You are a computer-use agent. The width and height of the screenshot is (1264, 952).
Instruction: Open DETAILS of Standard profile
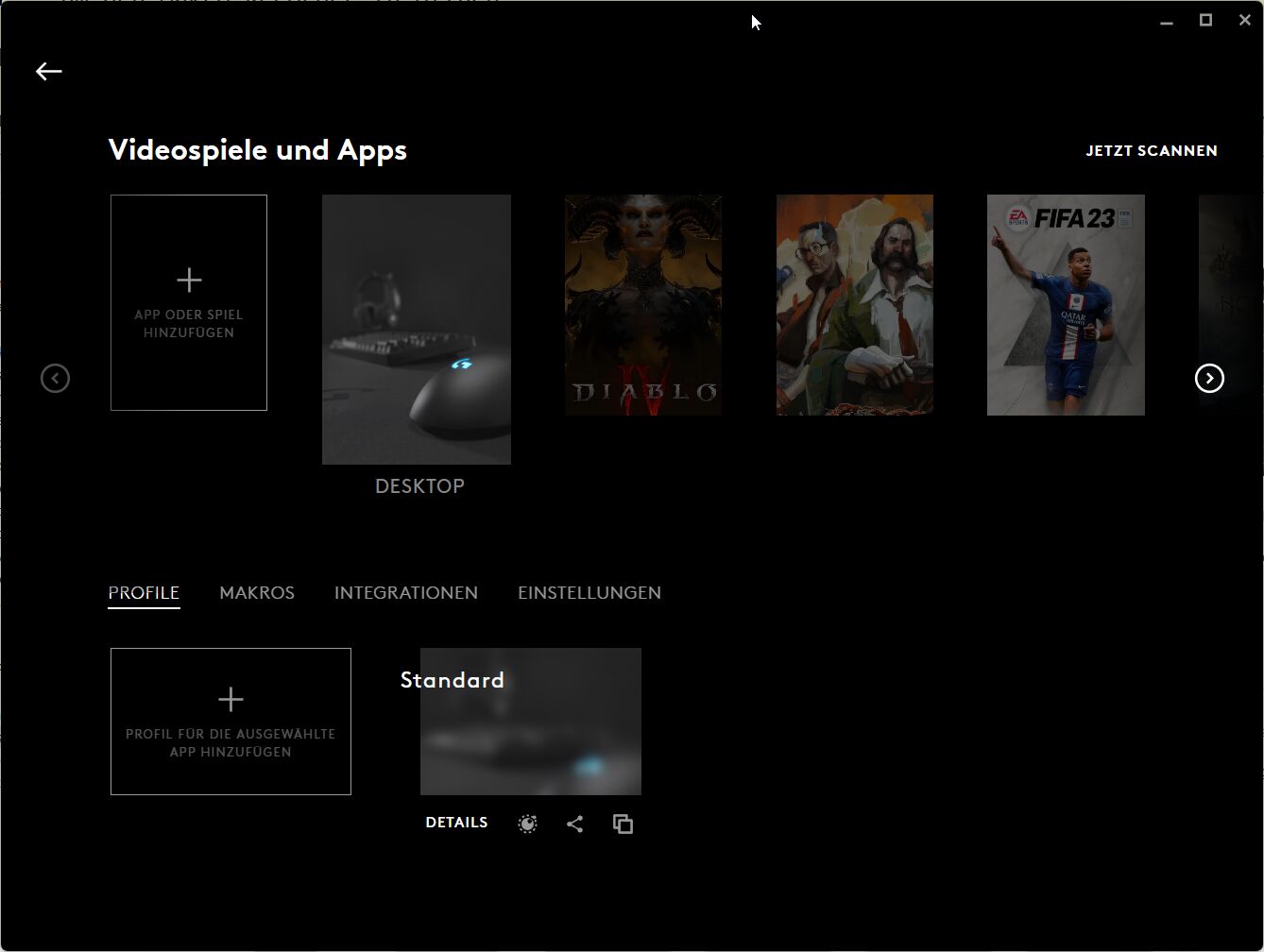456,823
